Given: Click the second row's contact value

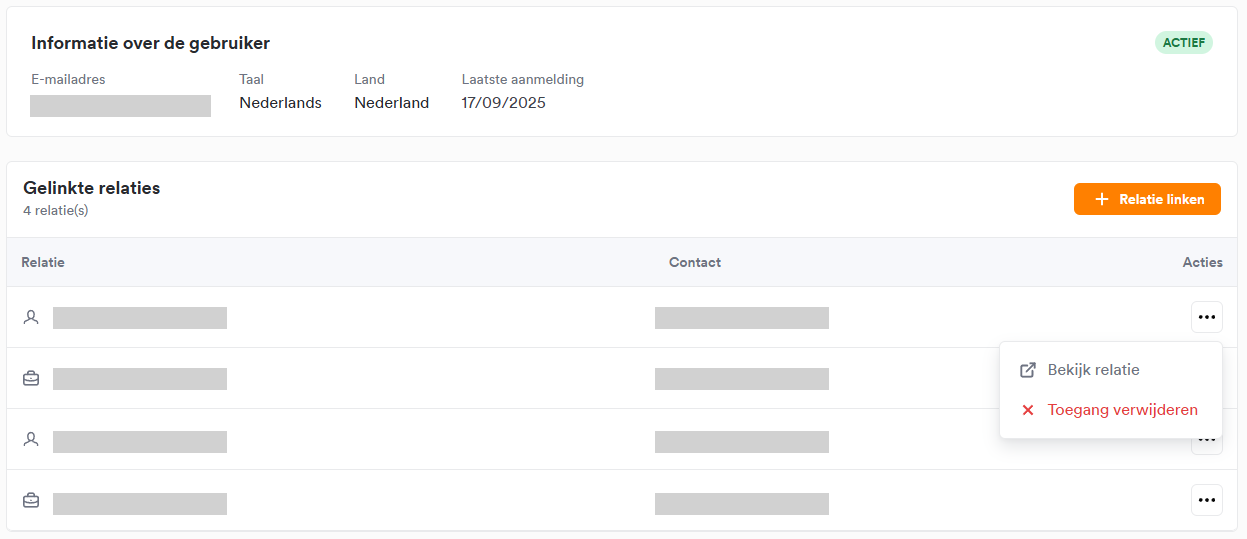Looking at the screenshot, I should (741, 379).
